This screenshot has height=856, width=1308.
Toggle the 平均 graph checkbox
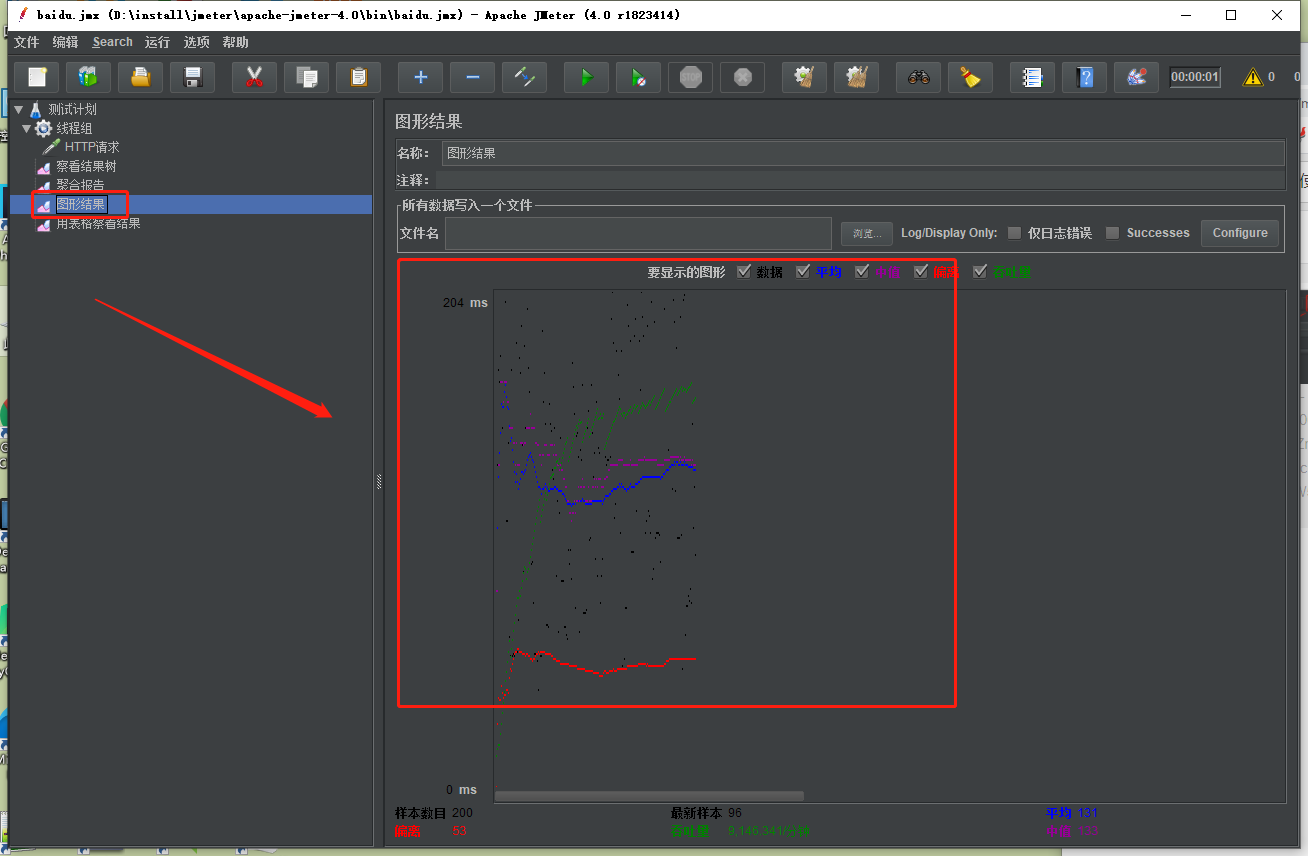click(803, 271)
